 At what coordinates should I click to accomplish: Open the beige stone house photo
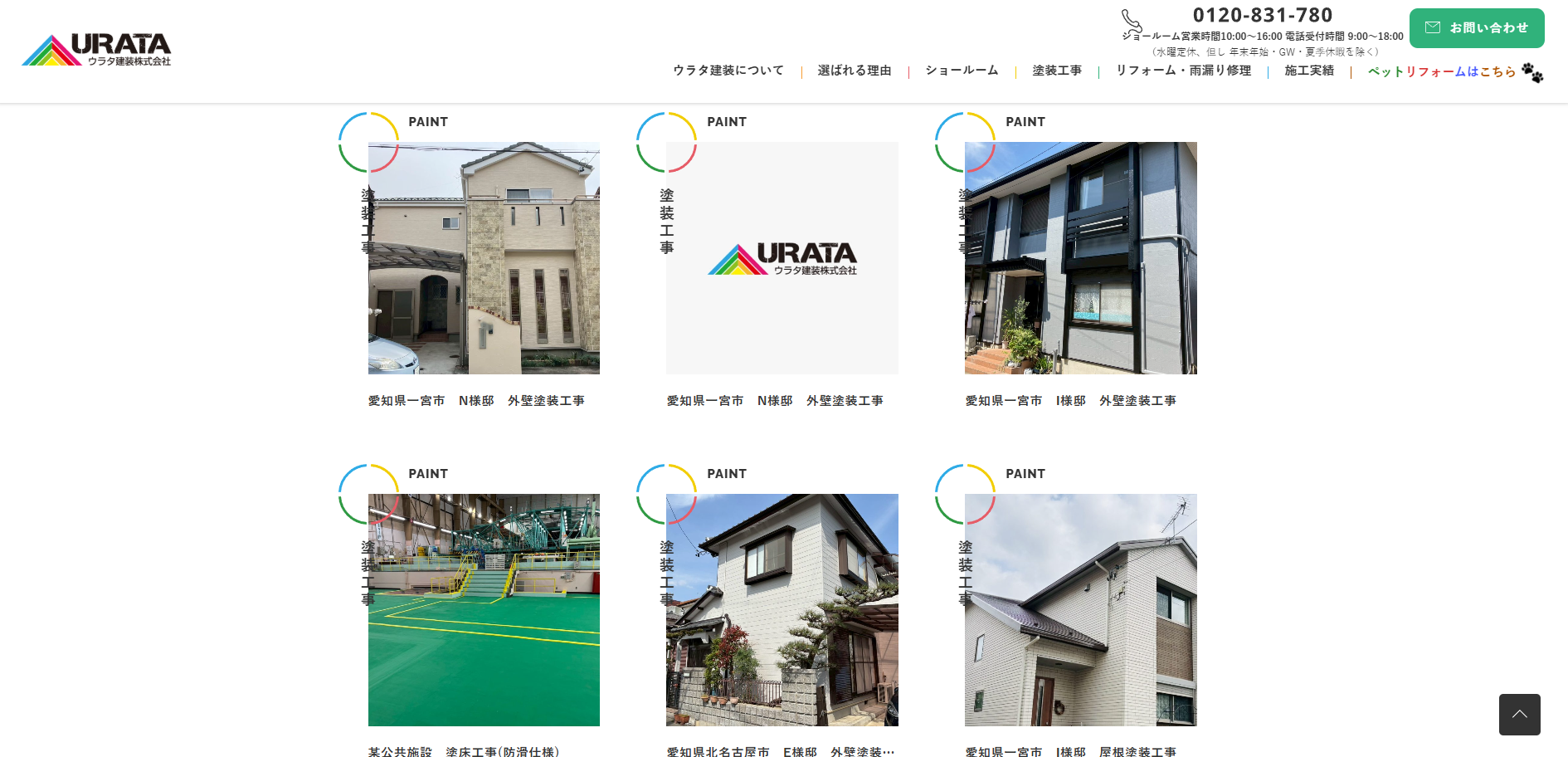pyautogui.click(x=484, y=258)
